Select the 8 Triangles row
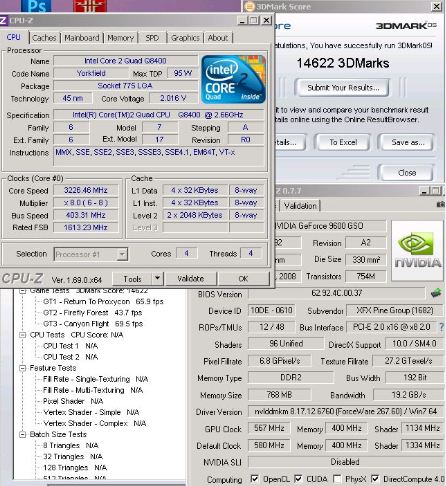446x486 pixels. pos(70,445)
